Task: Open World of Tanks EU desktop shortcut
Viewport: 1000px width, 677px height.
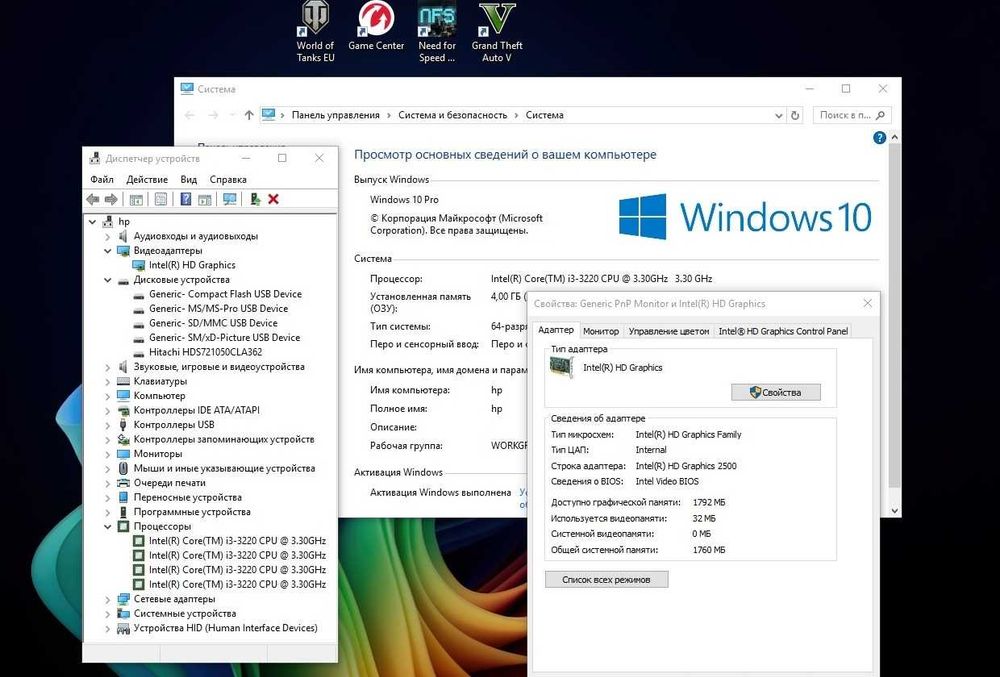Action: click(x=315, y=32)
